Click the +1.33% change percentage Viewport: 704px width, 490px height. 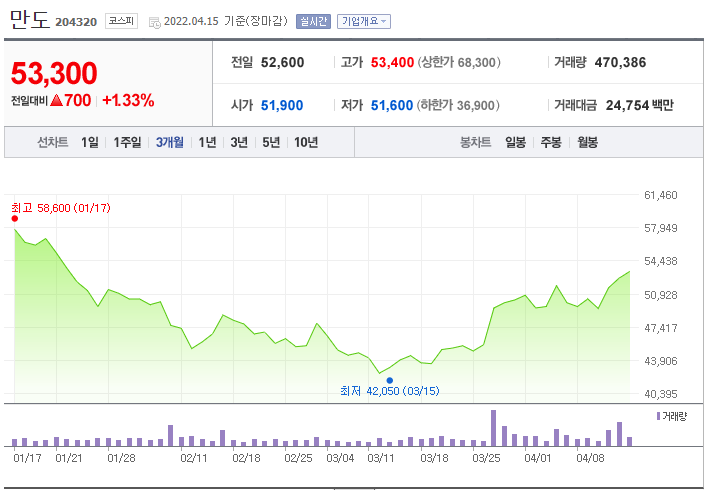128,101
